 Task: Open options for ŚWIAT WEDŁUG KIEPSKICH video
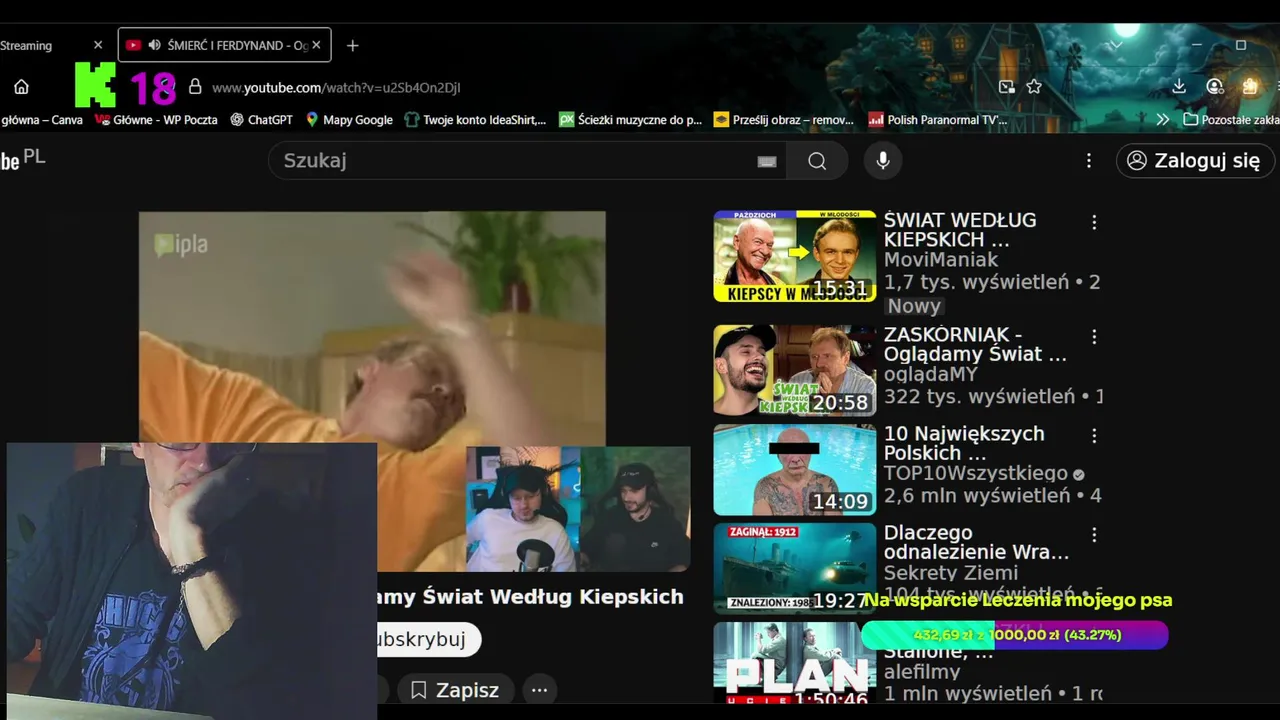1094,222
